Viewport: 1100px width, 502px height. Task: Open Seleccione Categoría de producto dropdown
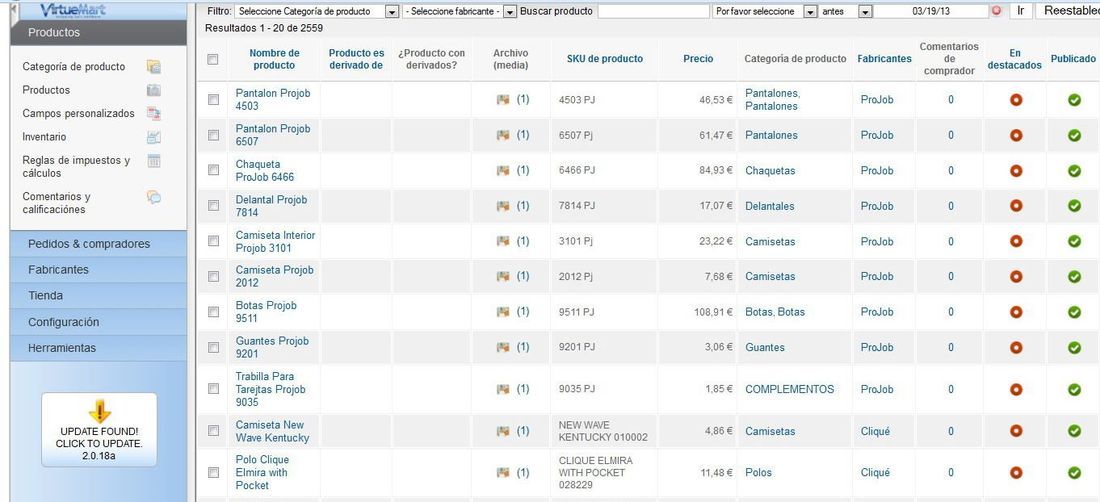point(317,11)
